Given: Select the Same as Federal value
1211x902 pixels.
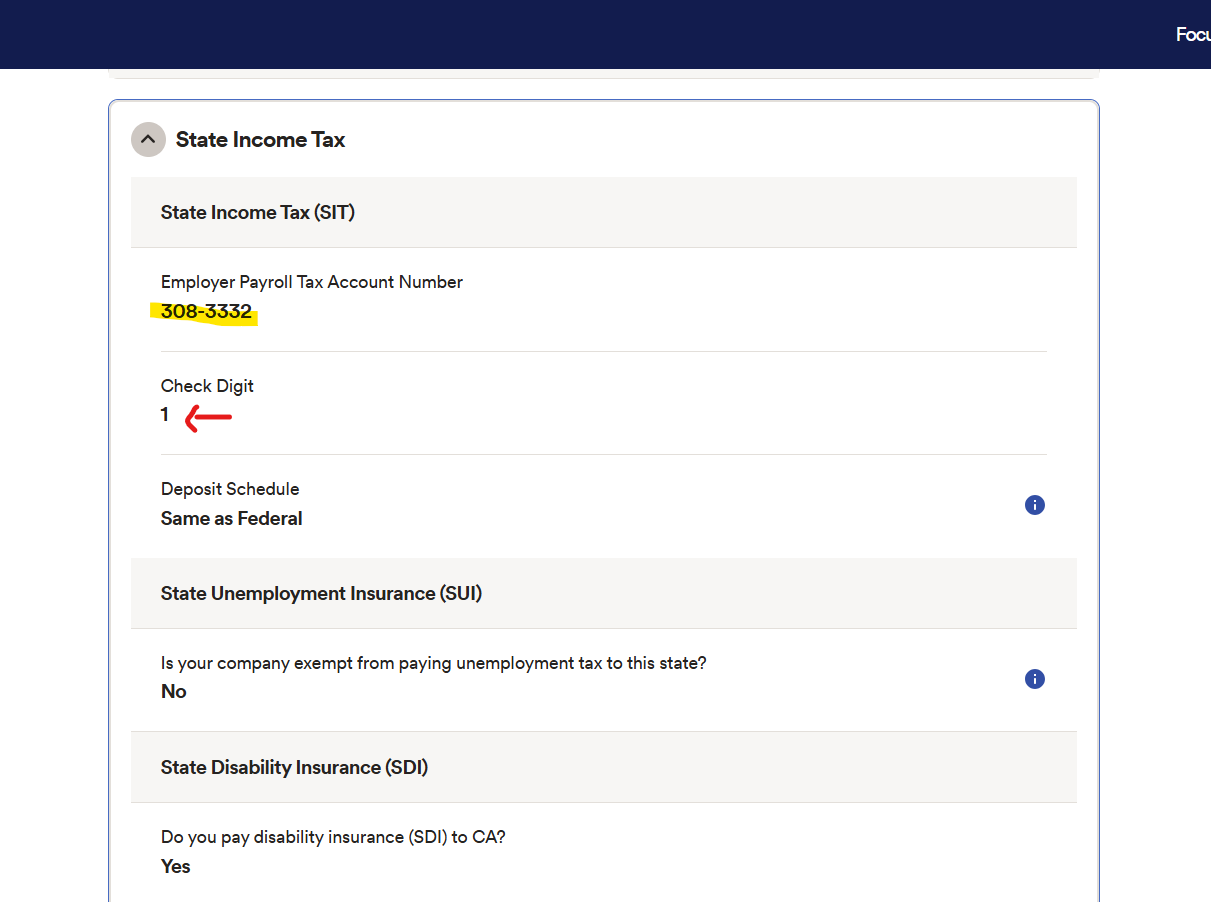Looking at the screenshot, I should (231, 519).
